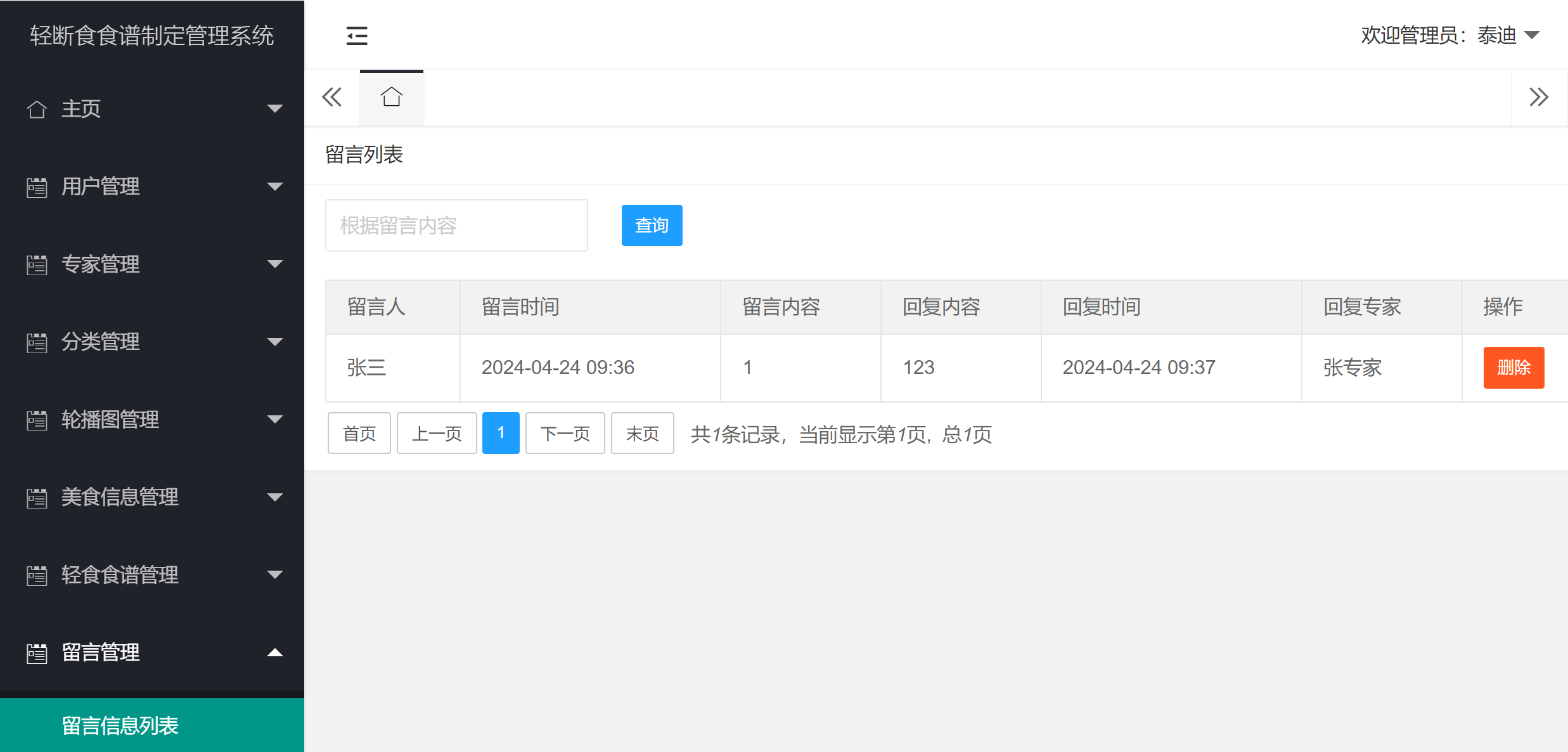The width and height of the screenshot is (1568, 752).
Task: Click the 专家管理 sidebar icon
Action: (36, 264)
